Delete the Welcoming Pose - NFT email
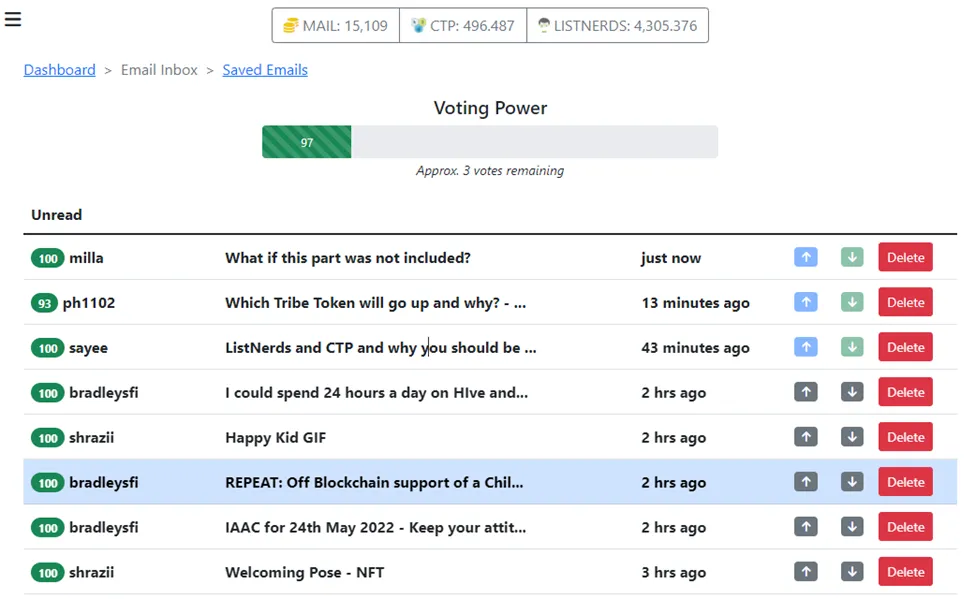The image size is (975, 599). coord(905,572)
